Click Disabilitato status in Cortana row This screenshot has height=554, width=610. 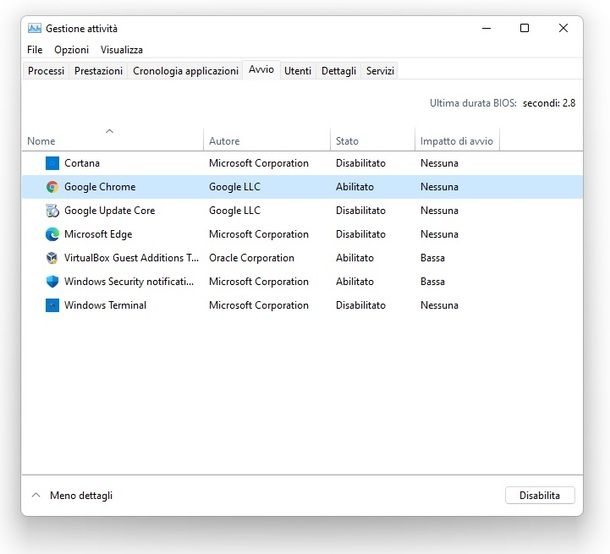pos(361,163)
